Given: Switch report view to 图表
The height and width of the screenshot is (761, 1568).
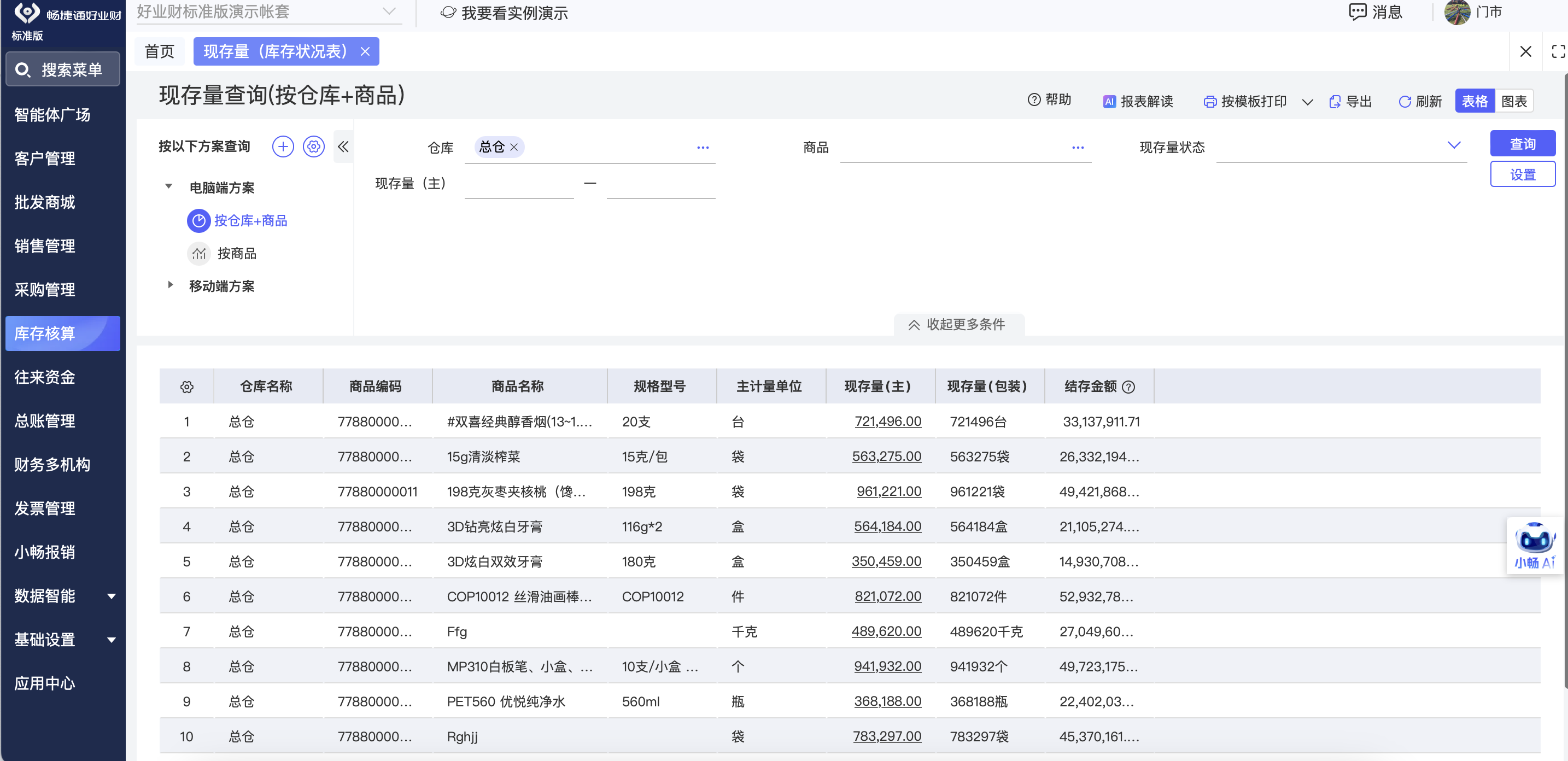Looking at the screenshot, I should 1513,101.
